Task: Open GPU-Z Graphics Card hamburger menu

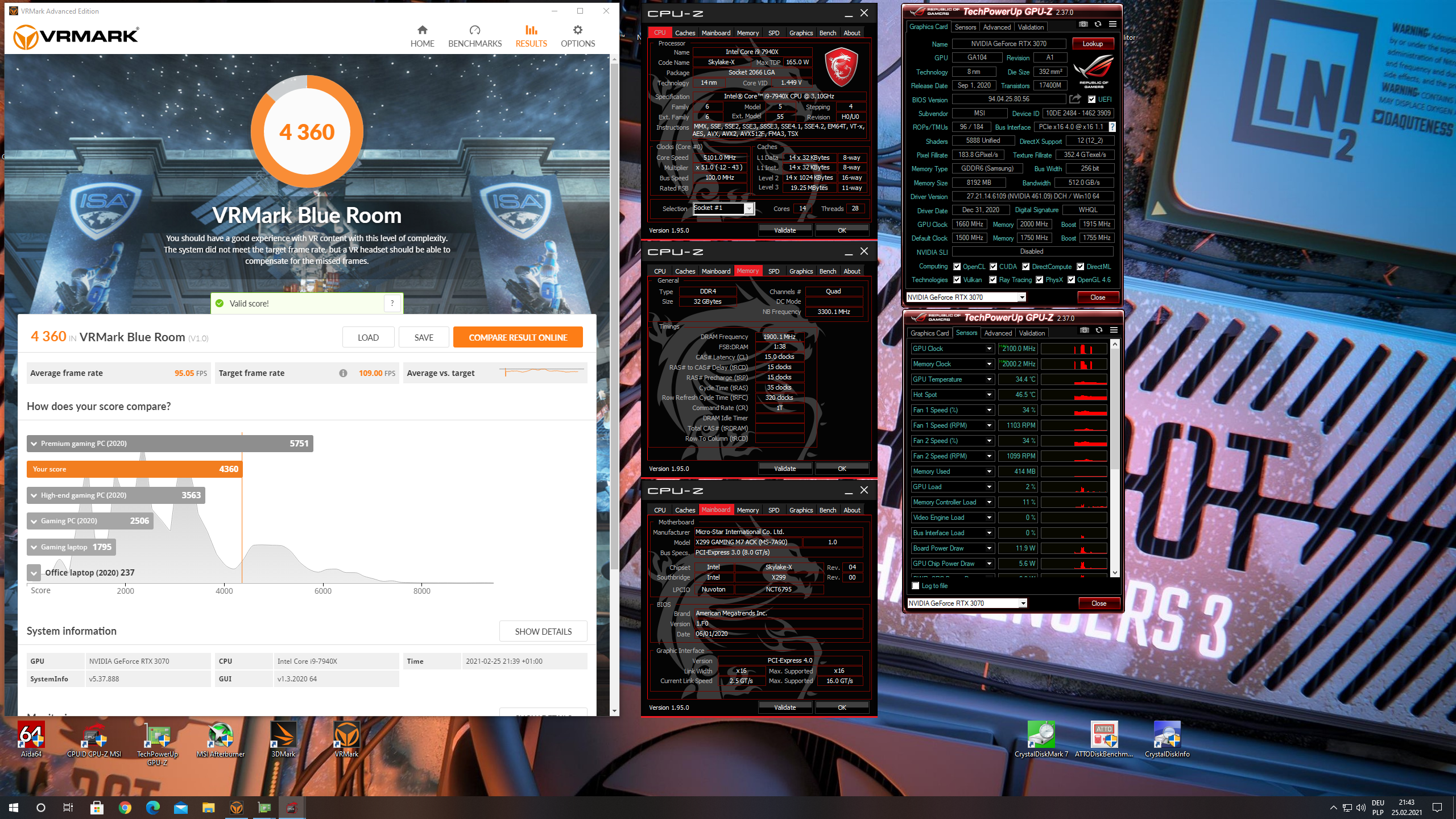Action: (1112, 24)
